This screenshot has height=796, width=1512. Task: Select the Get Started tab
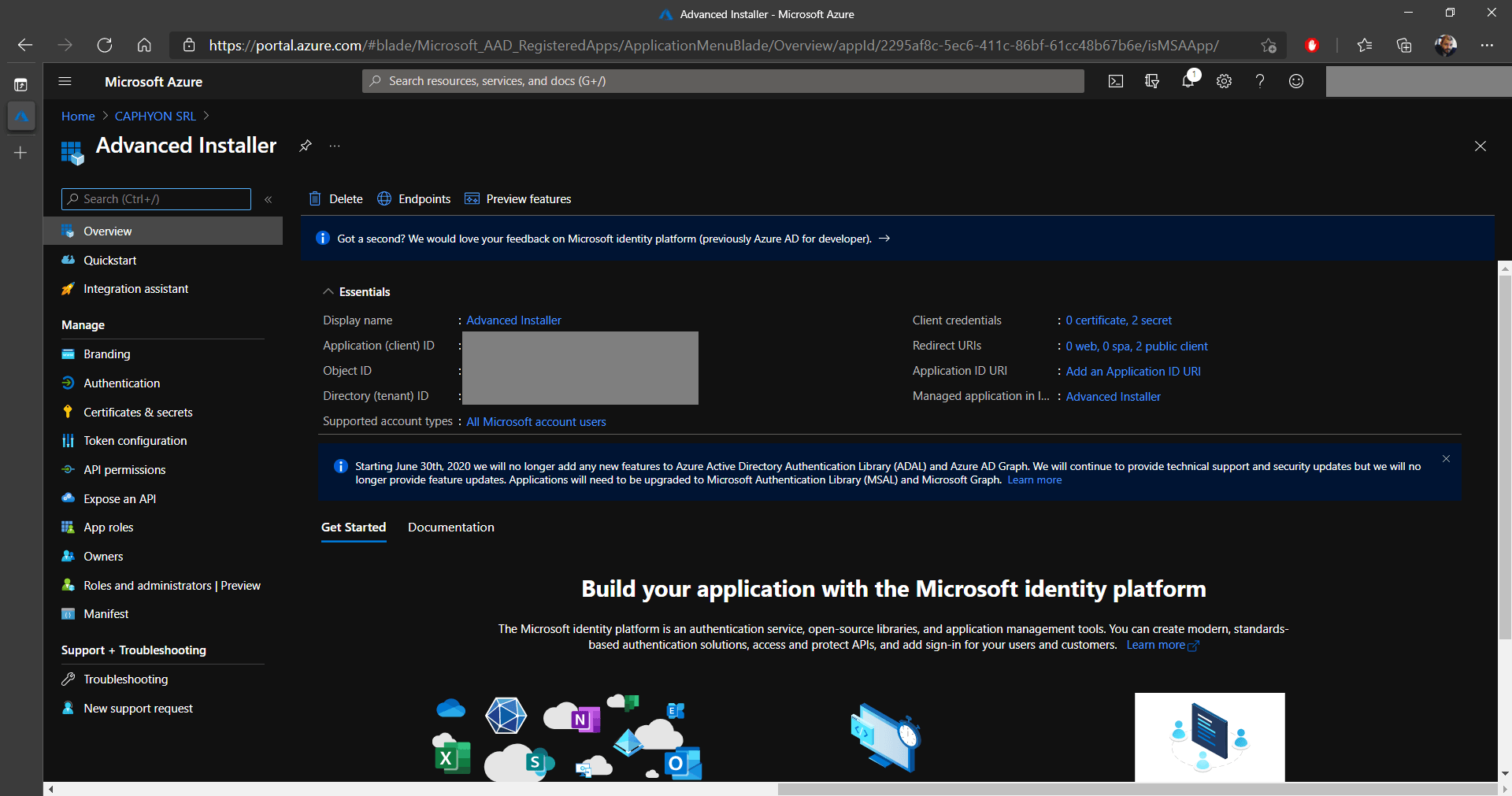[354, 528]
